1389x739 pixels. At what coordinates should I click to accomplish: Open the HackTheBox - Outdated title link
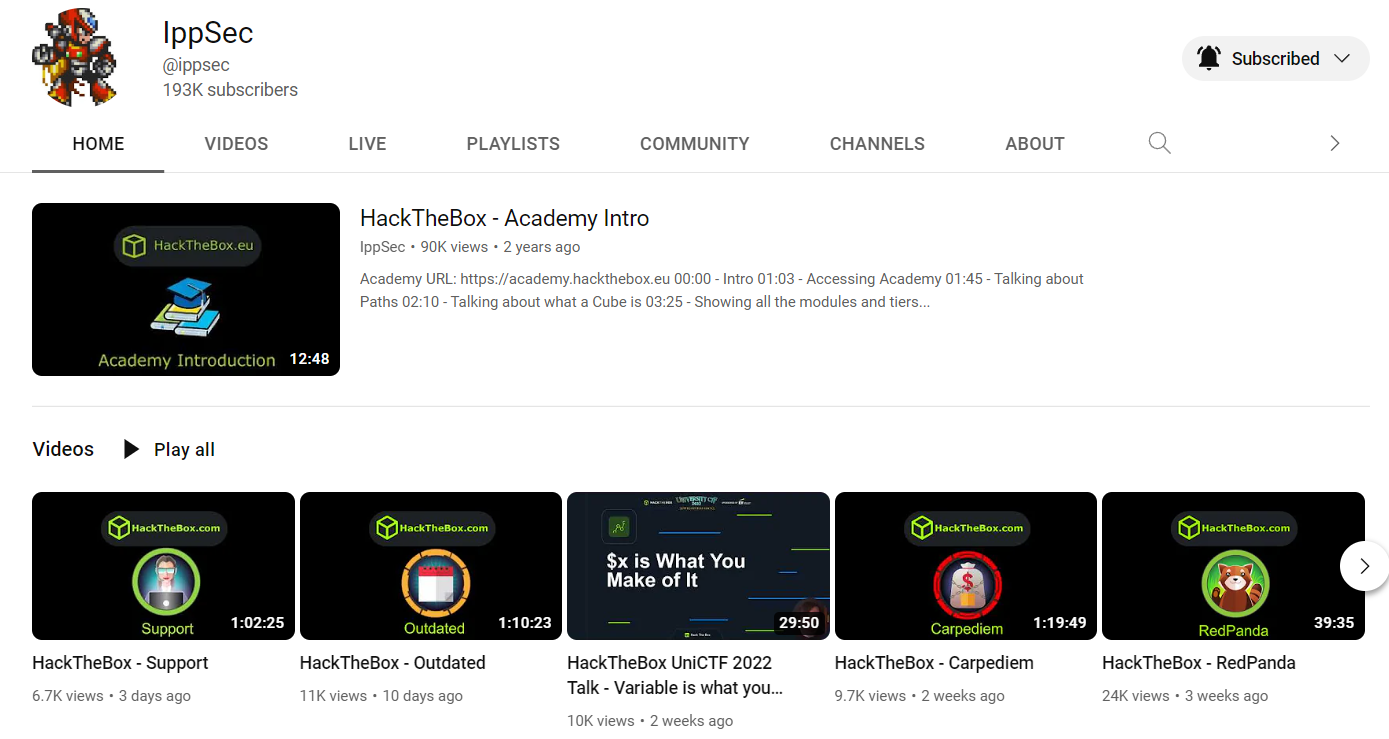[x=392, y=663]
